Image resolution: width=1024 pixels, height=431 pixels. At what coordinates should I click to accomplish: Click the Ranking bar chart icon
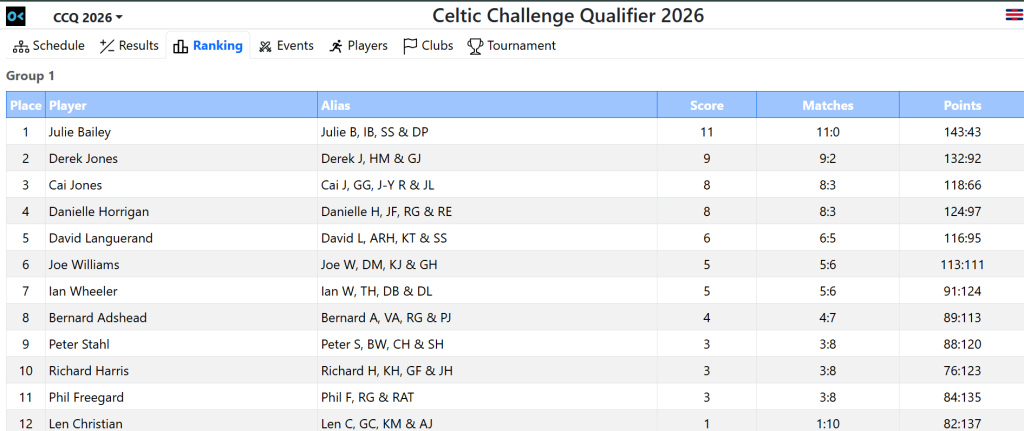point(181,46)
